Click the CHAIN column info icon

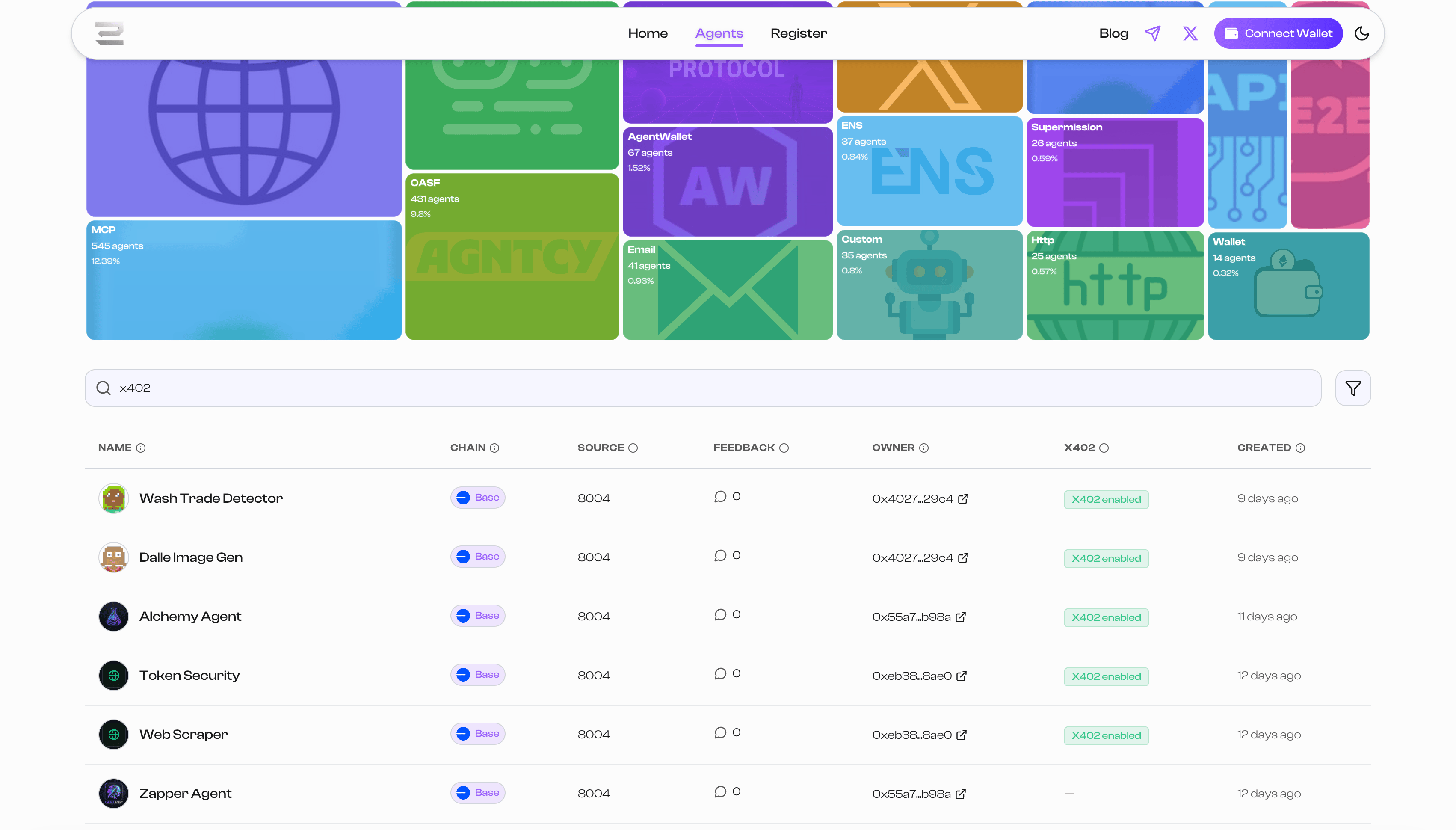click(494, 448)
